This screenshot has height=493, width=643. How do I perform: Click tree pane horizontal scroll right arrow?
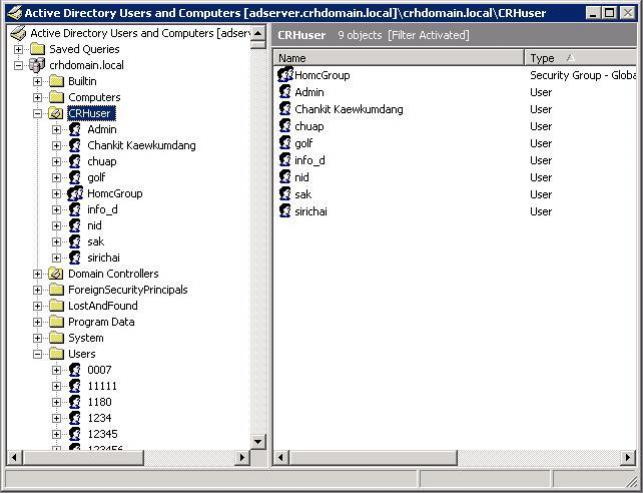click(242, 457)
